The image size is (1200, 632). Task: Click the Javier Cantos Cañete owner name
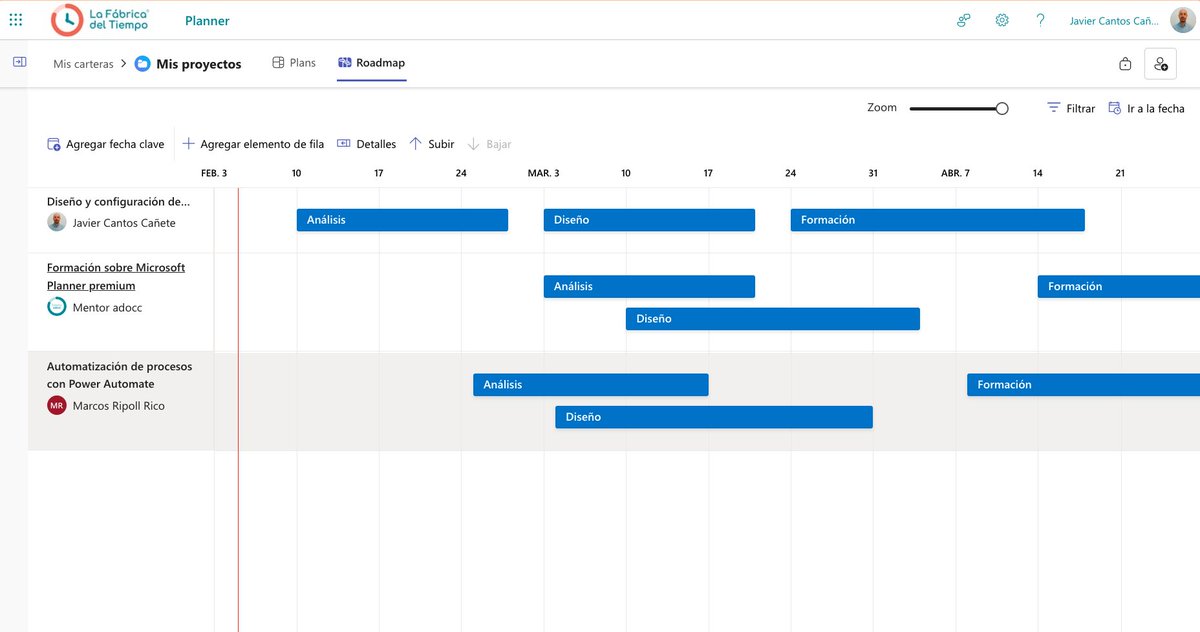coord(124,223)
